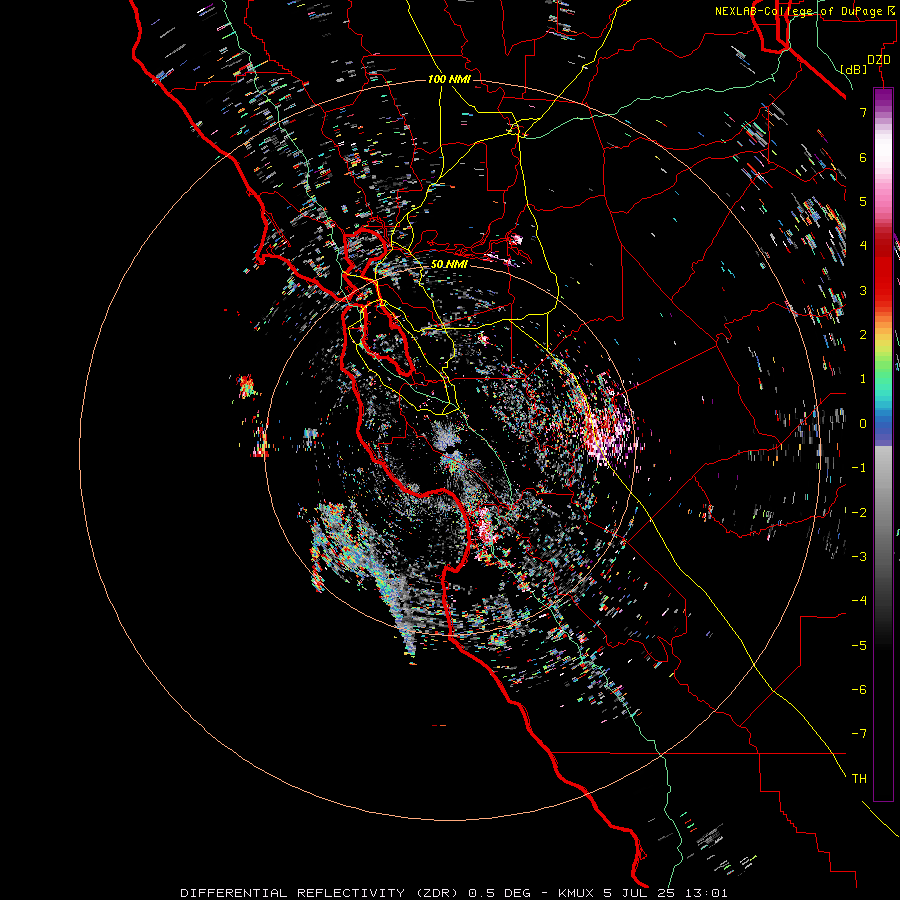Click the "0" value on color scale
This screenshot has height=900, width=900.
click(863, 424)
